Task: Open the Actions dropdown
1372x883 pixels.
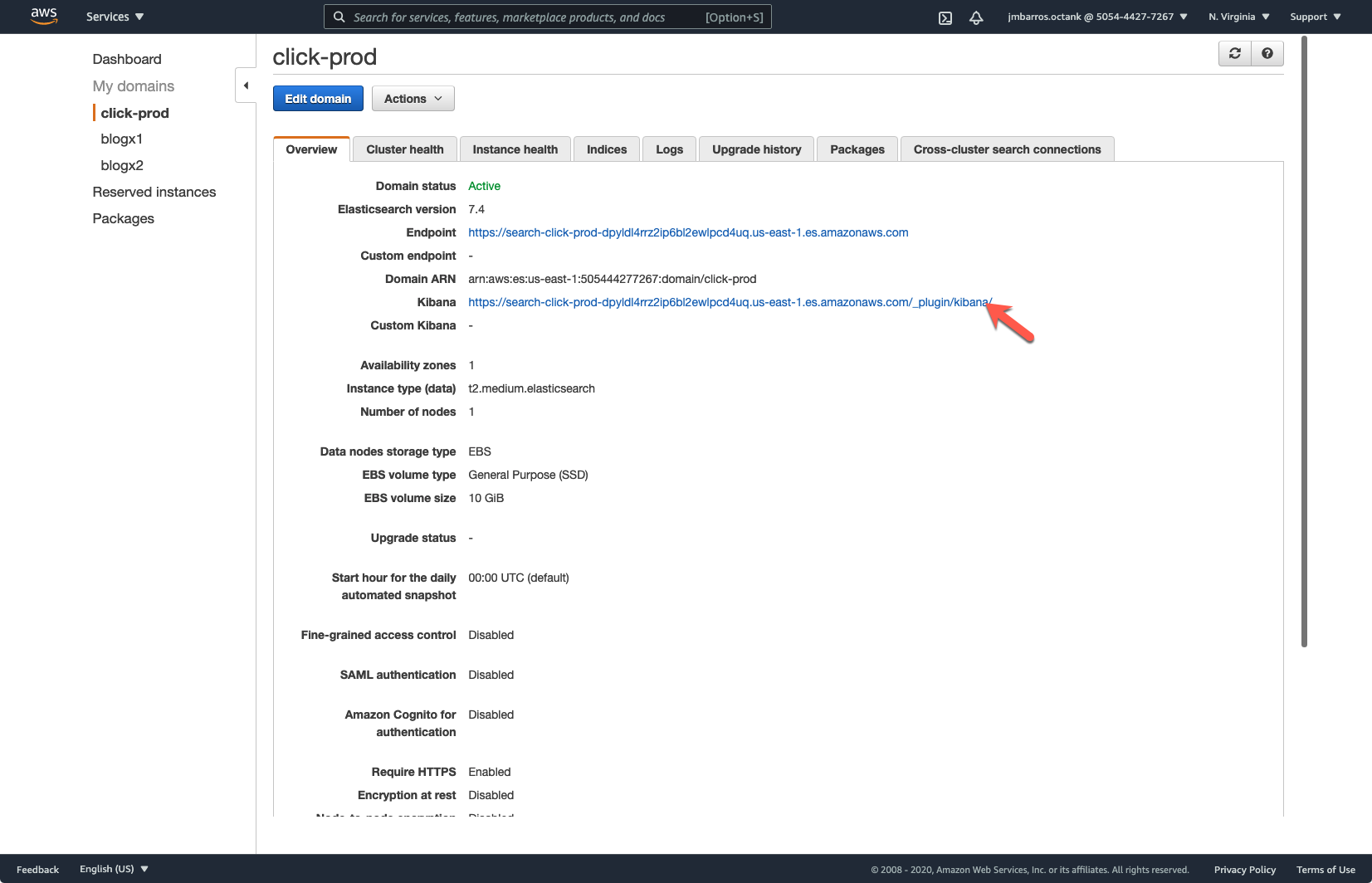Action: (413, 99)
